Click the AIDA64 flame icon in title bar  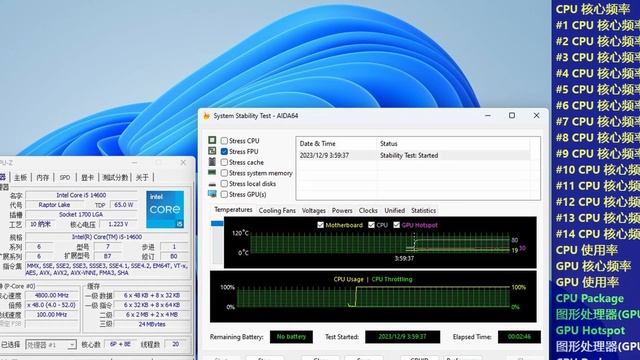pyautogui.click(x=207, y=116)
